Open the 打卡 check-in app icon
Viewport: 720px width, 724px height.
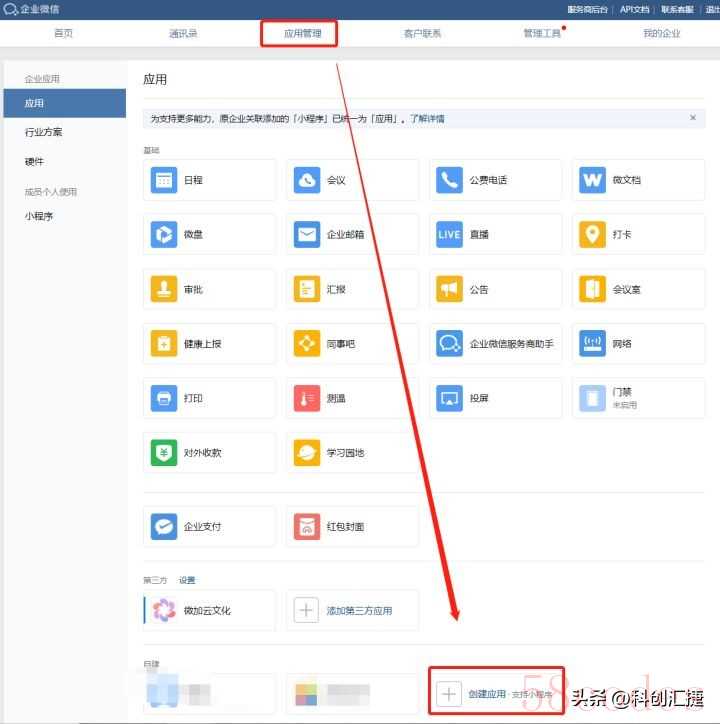592,235
